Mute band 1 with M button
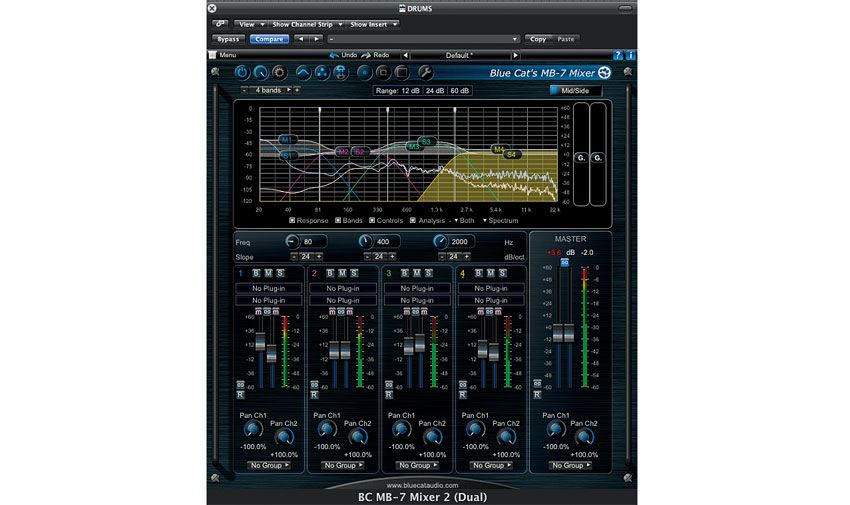The image size is (850, 505). [268, 273]
